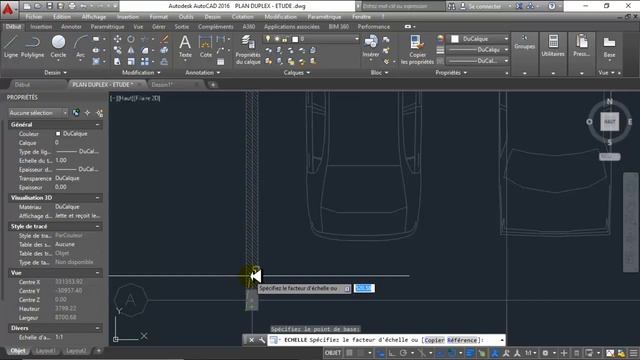Select the Polyligne tool
640x360 pixels.
click(32, 46)
